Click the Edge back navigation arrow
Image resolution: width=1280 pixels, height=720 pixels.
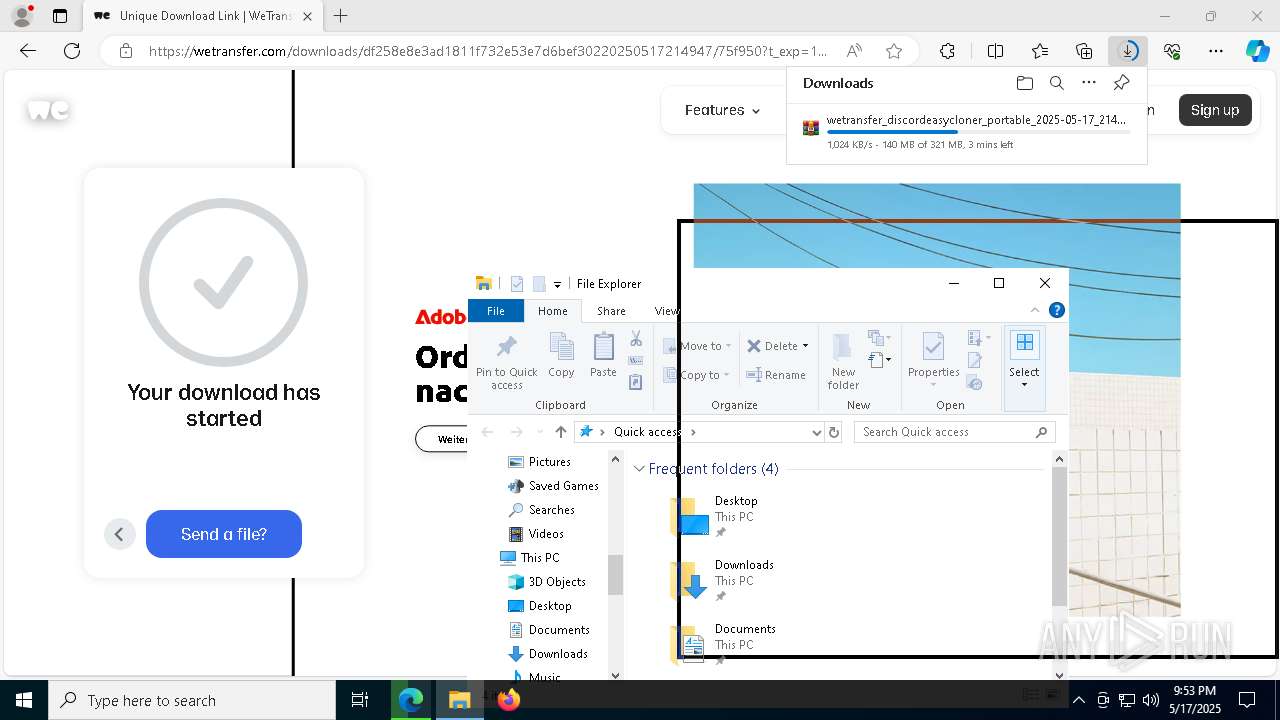tap(28, 51)
